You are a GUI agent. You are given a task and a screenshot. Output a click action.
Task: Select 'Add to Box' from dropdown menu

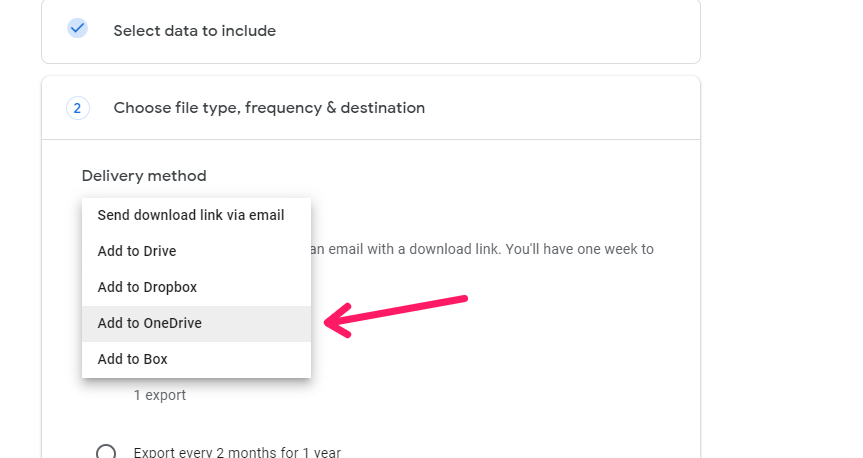pyautogui.click(x=132, y=359)
